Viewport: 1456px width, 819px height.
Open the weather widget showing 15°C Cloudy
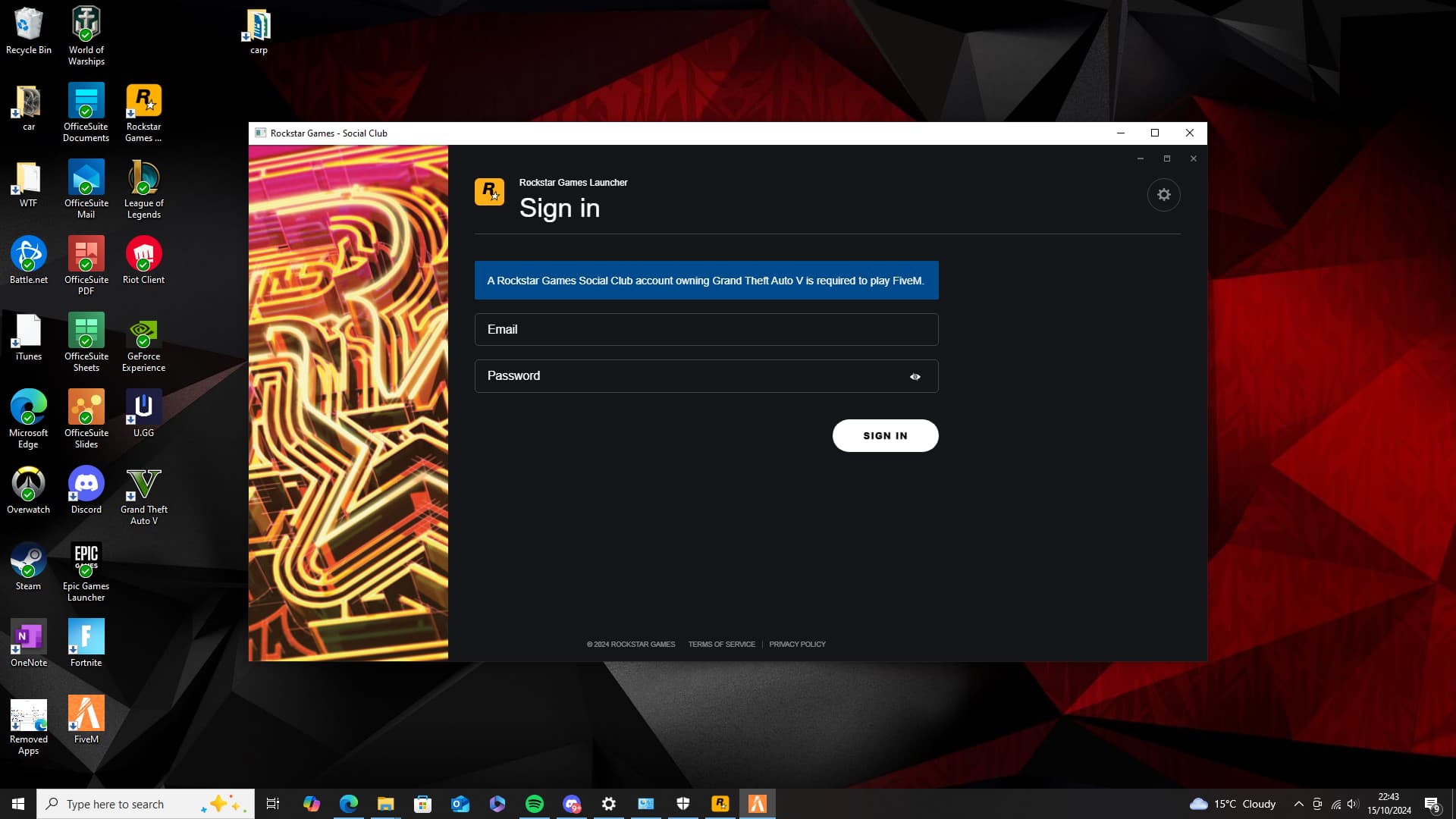[1232, 804]
